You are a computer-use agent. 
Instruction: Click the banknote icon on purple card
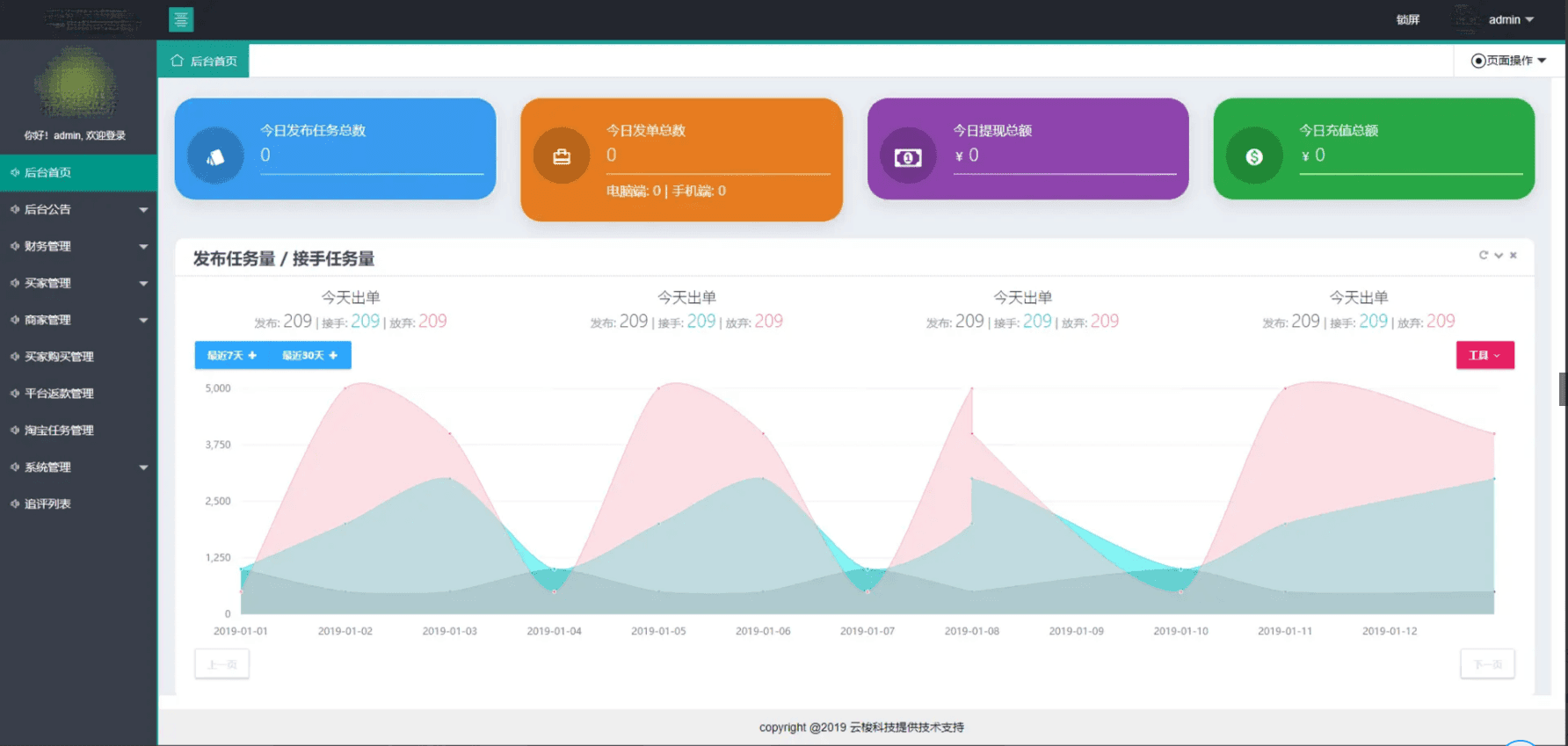tap(908, 157)
